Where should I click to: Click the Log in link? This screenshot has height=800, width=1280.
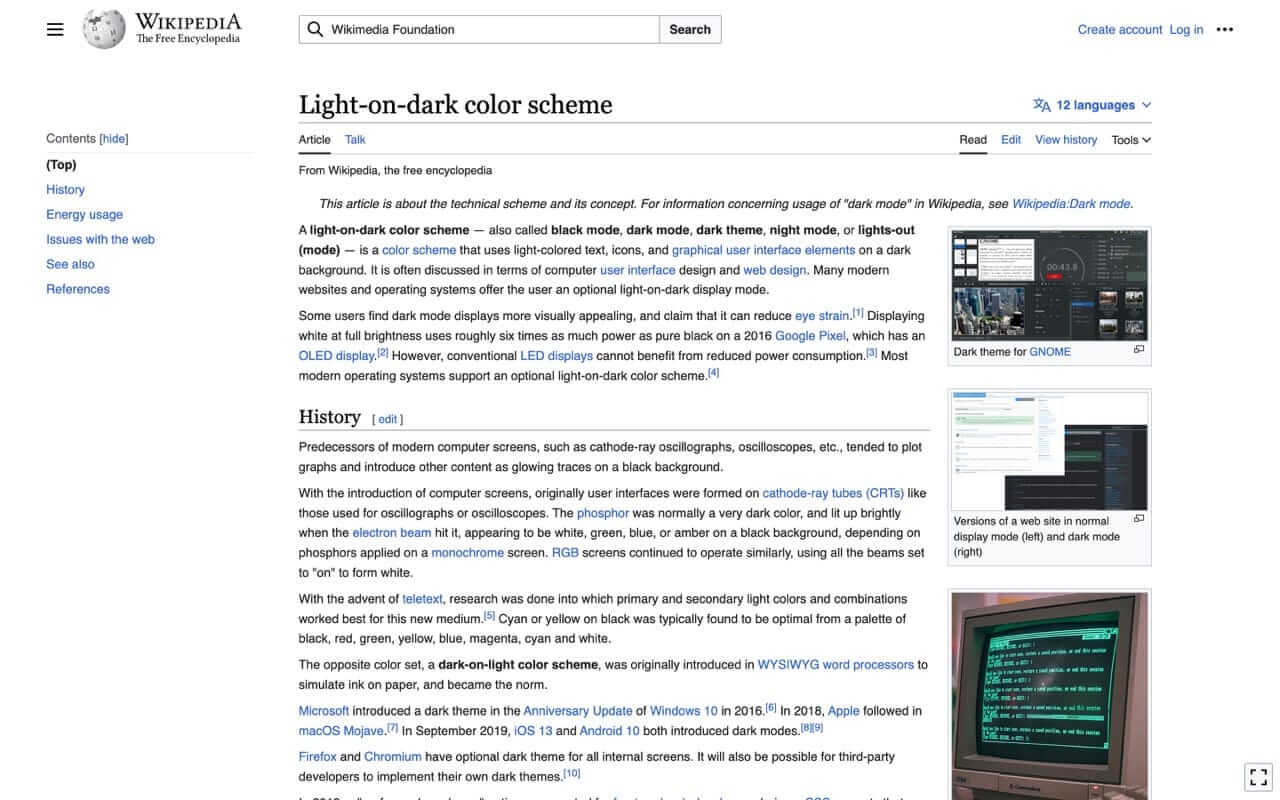point(1186,29)
